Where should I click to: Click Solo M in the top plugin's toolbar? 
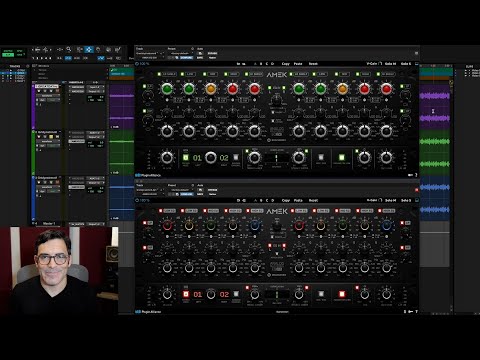tap(390, 64)
